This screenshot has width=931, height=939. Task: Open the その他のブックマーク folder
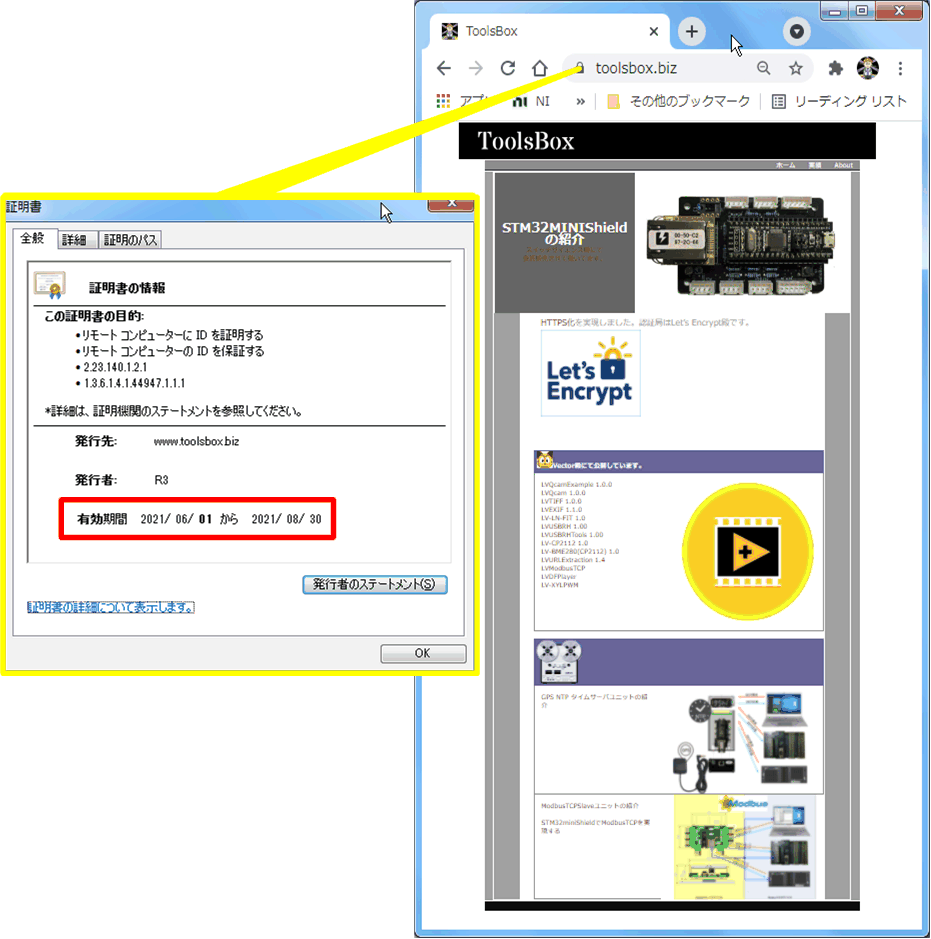click(678, 101)
